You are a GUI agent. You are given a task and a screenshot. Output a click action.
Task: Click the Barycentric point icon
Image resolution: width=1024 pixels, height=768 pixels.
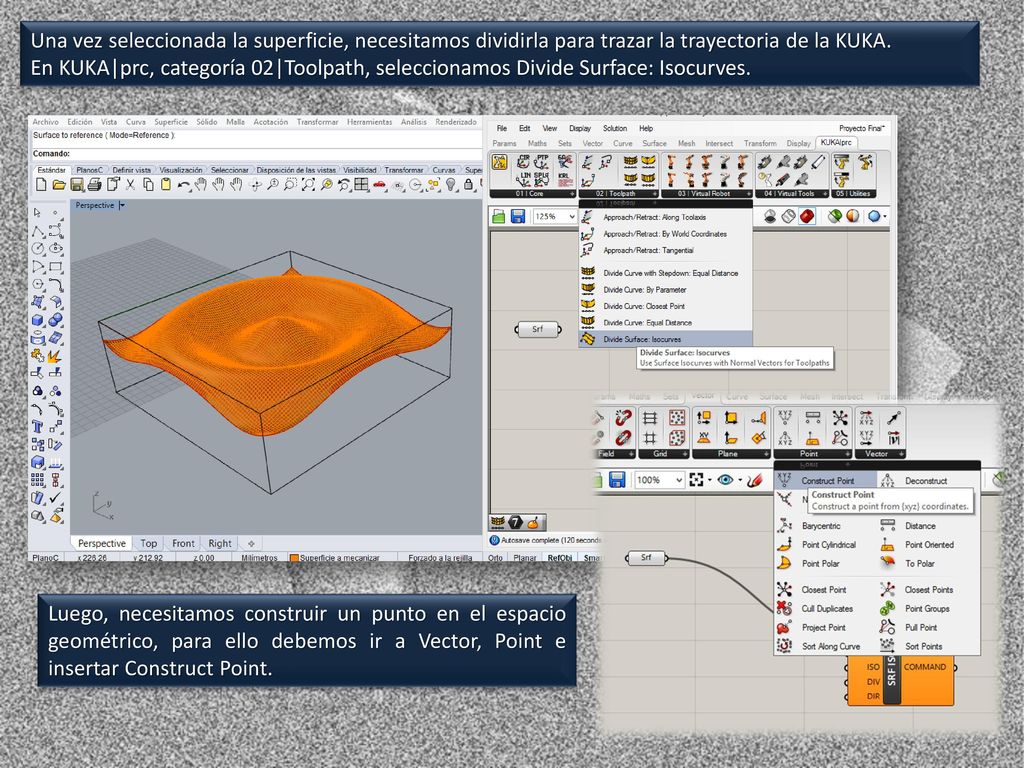tap(784, 526)
